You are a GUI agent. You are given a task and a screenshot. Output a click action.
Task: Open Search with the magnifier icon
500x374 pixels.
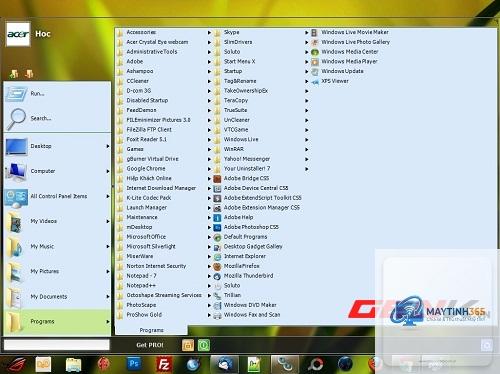[16, 119]
